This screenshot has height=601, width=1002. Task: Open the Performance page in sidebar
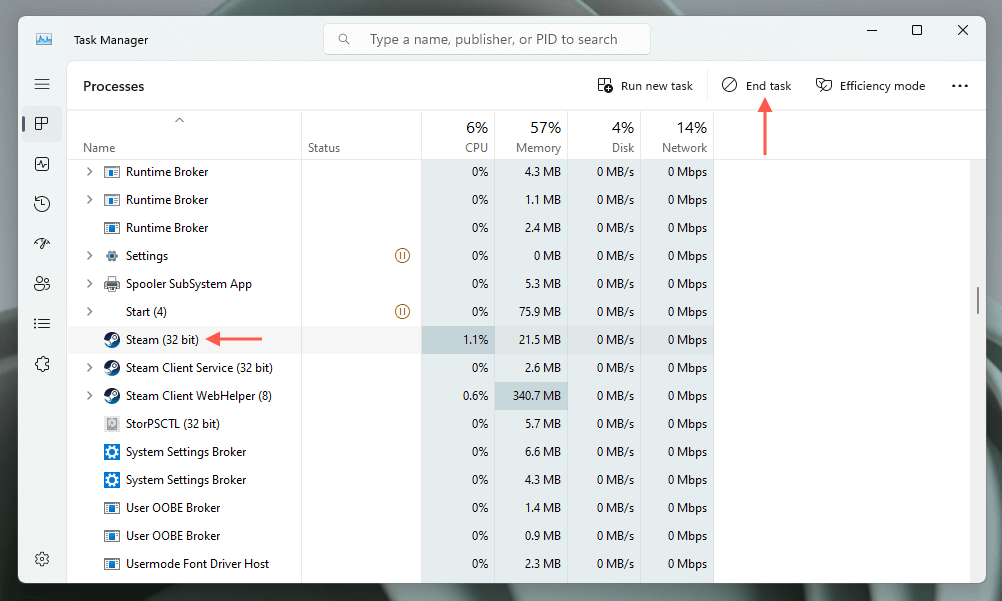[42, 164]
